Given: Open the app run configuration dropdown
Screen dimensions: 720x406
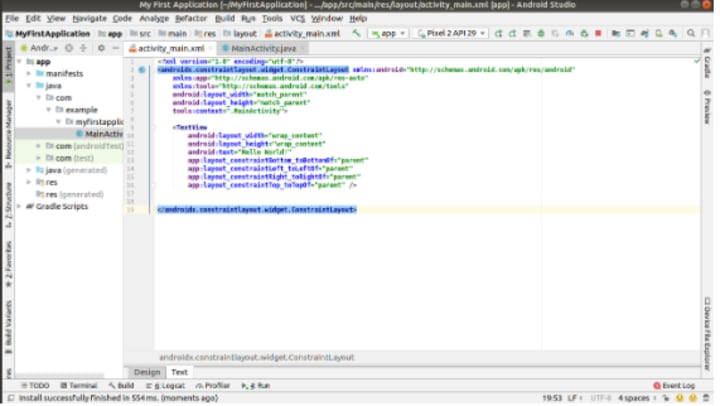Looking at the screenshot, I should 388,33.
